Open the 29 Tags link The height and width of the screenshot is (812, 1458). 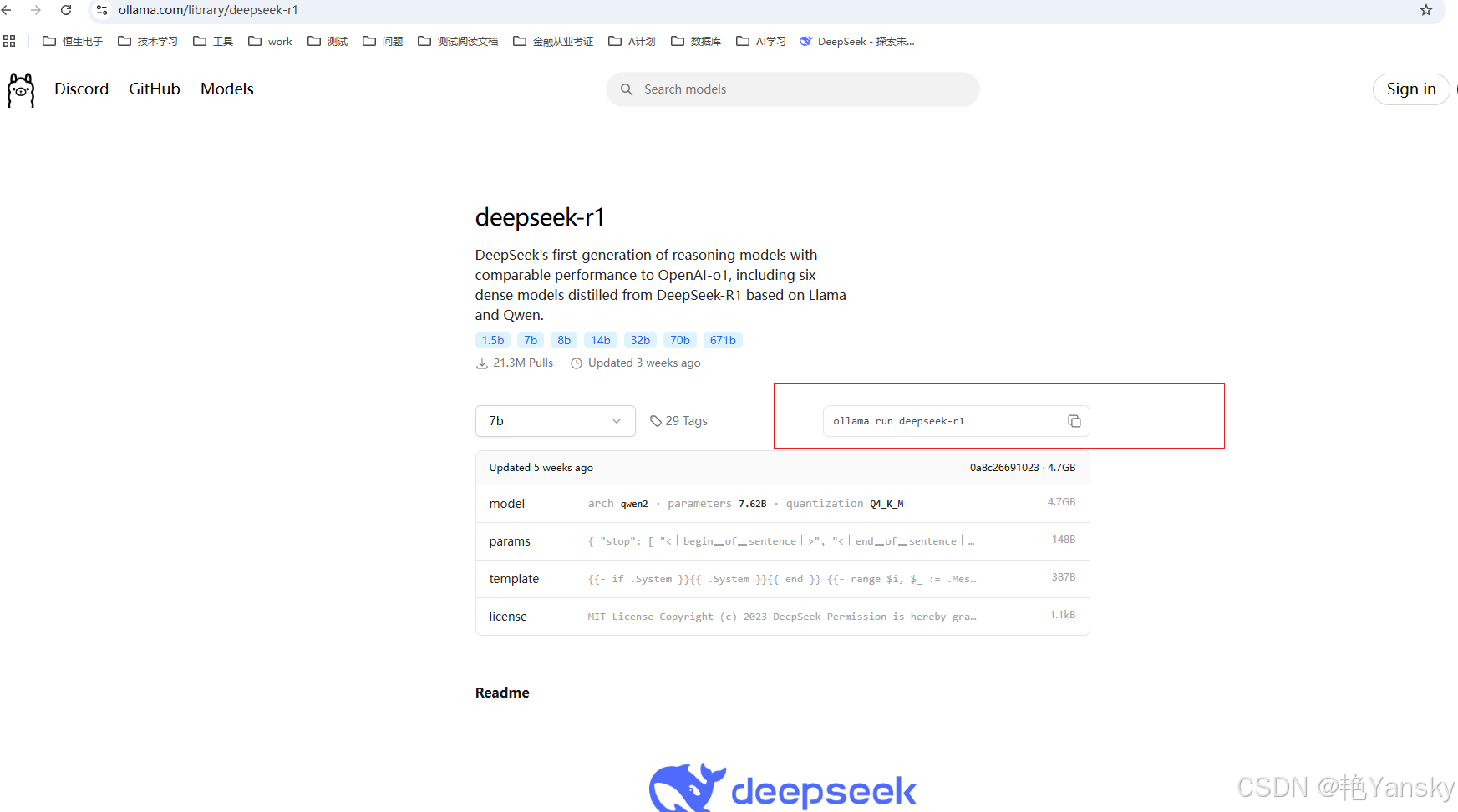pos(678,421)
